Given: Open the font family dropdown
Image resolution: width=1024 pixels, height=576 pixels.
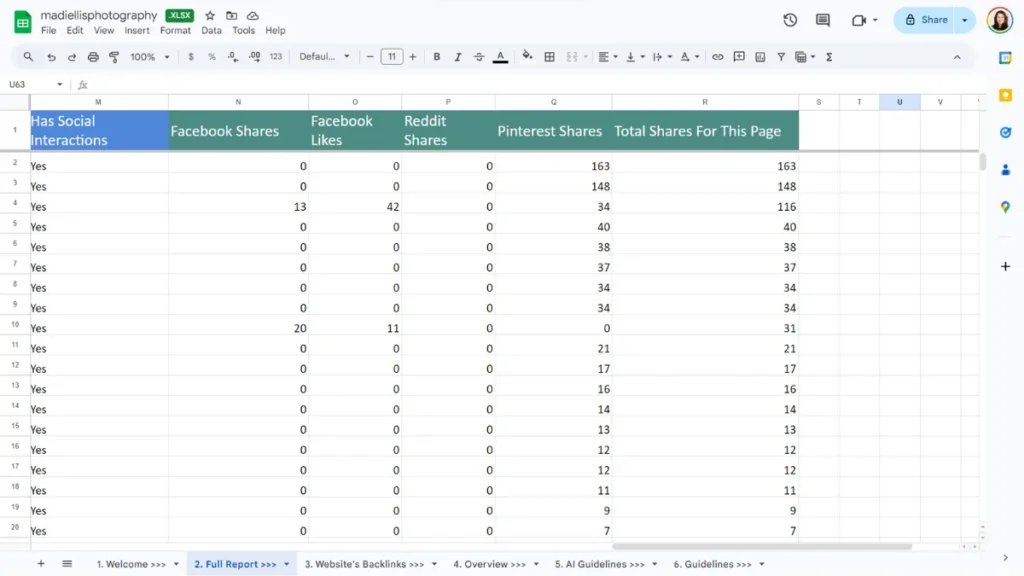Looking at the screenshot, I should click(x=325, y=57).
